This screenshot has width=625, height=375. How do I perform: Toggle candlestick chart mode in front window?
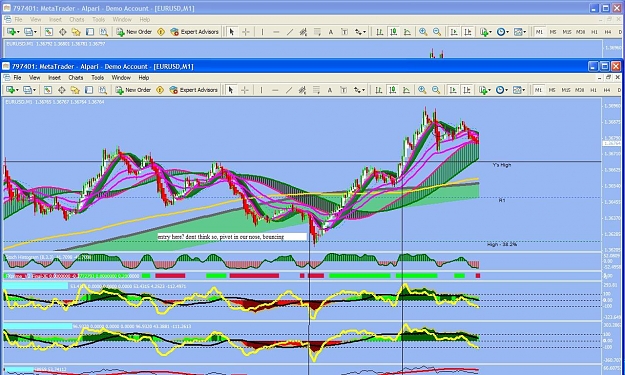tap(392, 90)
